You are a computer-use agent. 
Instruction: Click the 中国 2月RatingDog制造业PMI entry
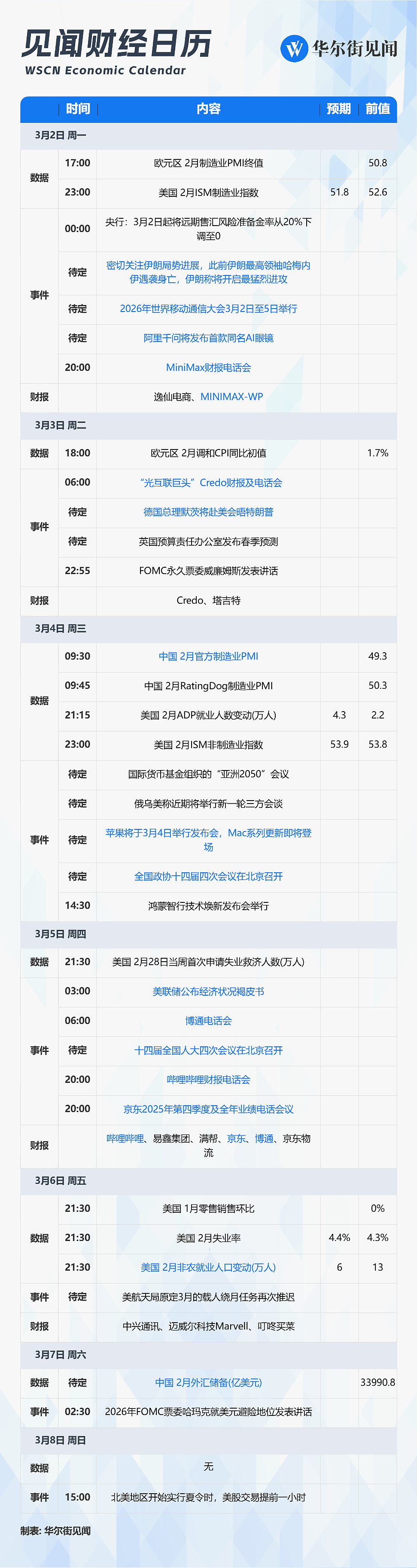(208, 686)
